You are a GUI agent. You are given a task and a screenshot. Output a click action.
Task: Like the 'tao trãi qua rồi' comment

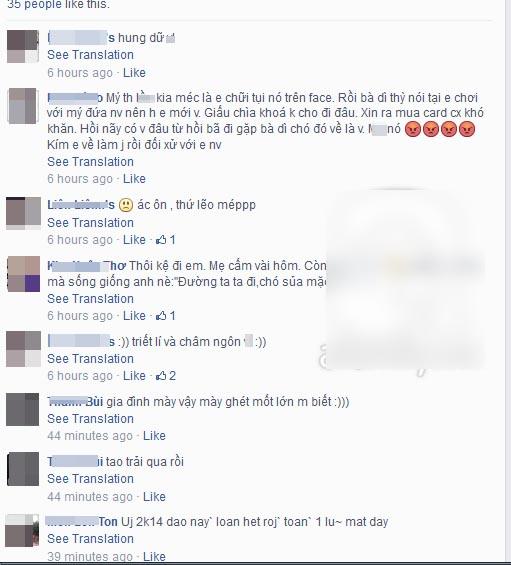click(154, 497)
